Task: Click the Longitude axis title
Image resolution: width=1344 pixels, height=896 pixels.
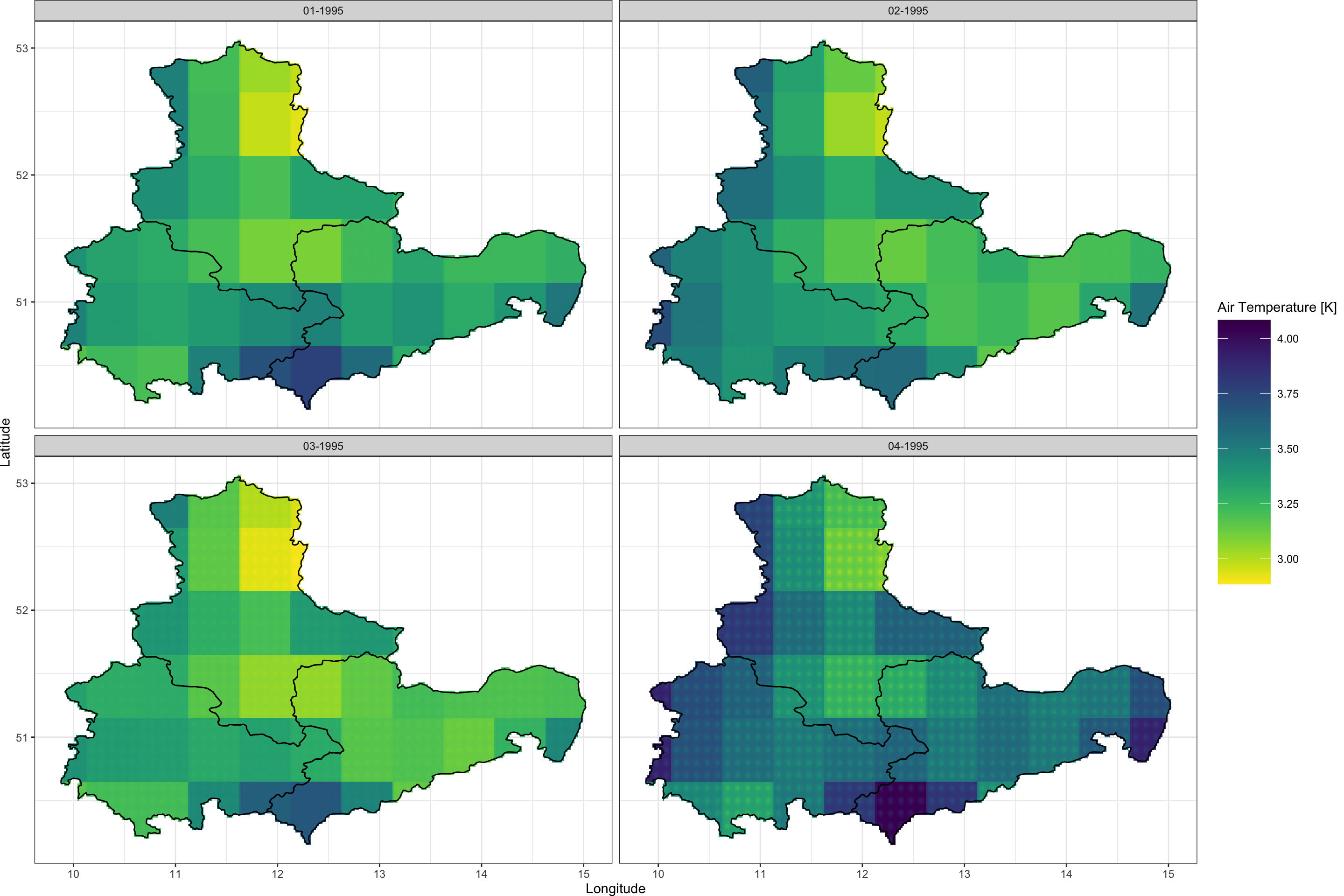Action: click(616, 889)
